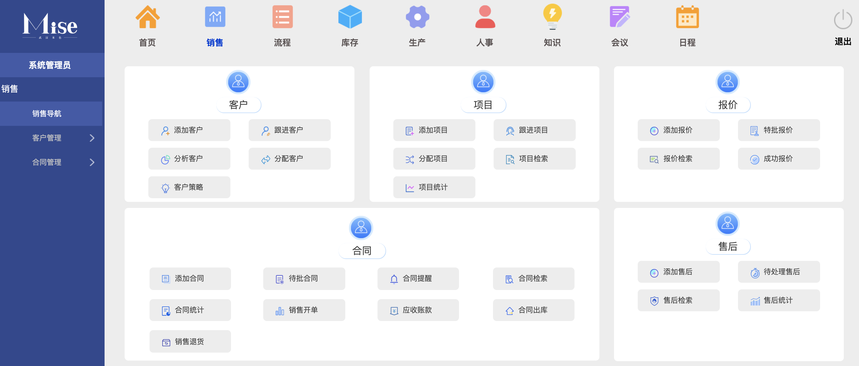Image resolution: width=859 pixels, height=366 pixels.
Task: Open the 成功报价 button
Action: (779, 159)
